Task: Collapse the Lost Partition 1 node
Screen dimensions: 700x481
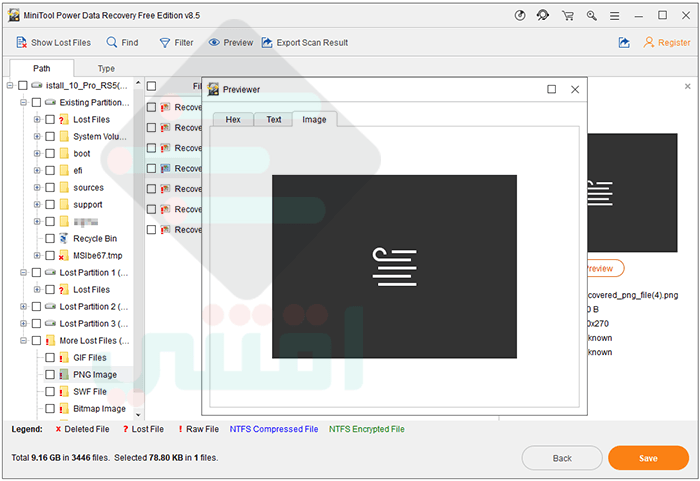Action: 24,272
